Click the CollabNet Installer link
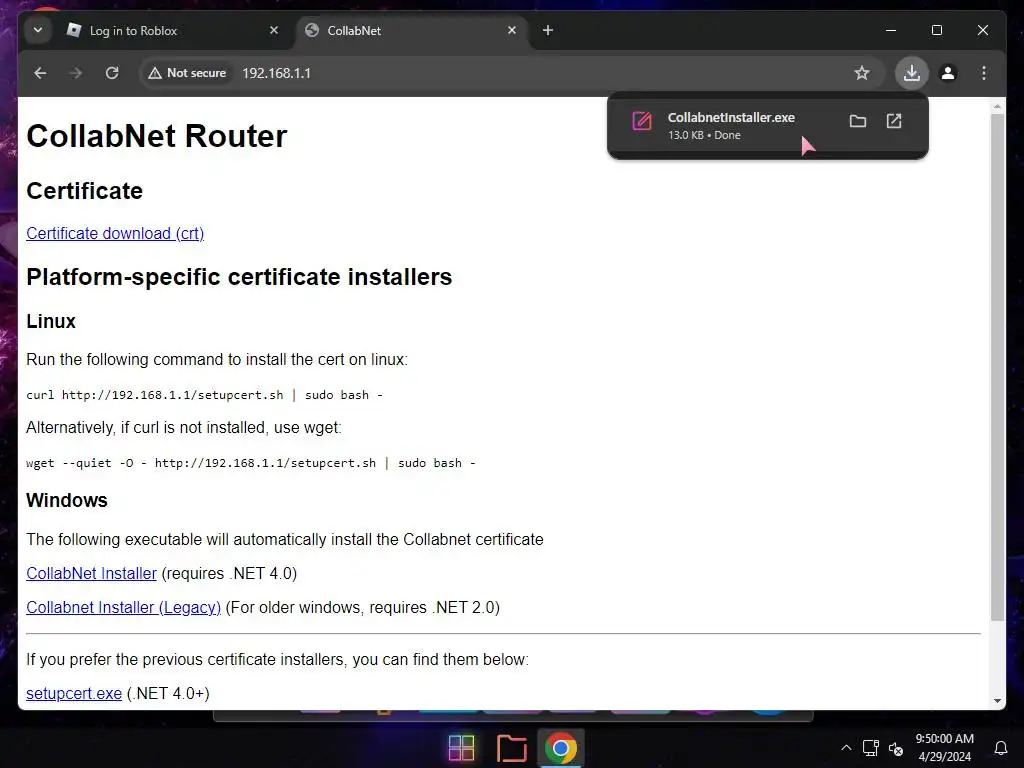Viewport: 1024px width, 768px height. (x=91, y=573)
